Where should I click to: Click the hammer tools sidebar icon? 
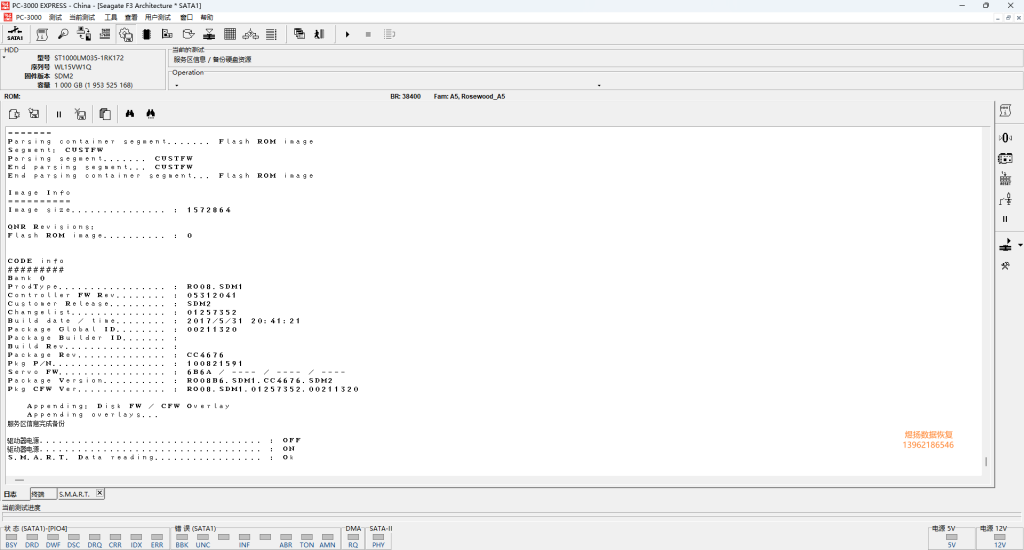pyautogui.click(x=1005, y=266)
